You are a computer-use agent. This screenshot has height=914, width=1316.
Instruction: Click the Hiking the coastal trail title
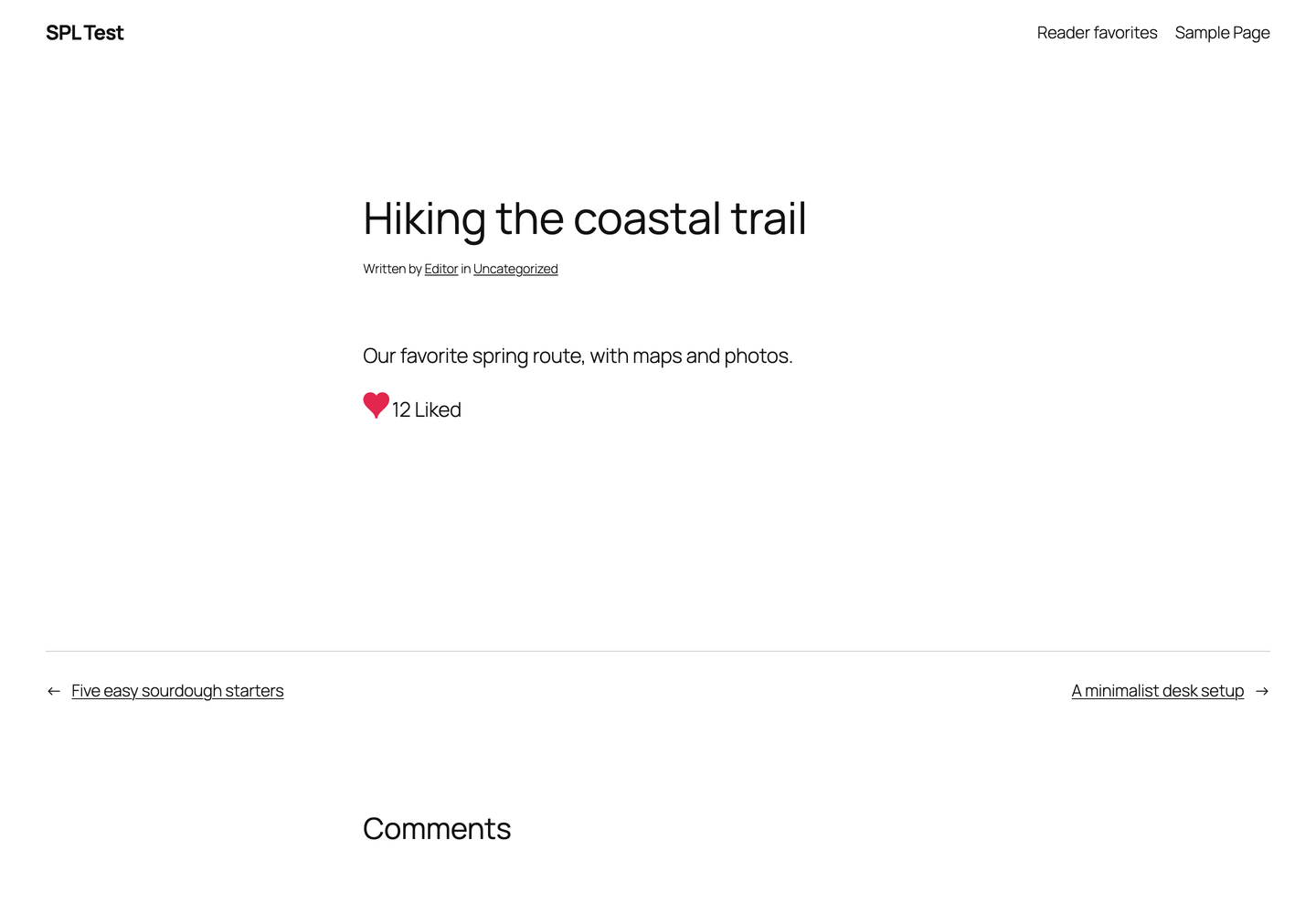tap(585, 219)
